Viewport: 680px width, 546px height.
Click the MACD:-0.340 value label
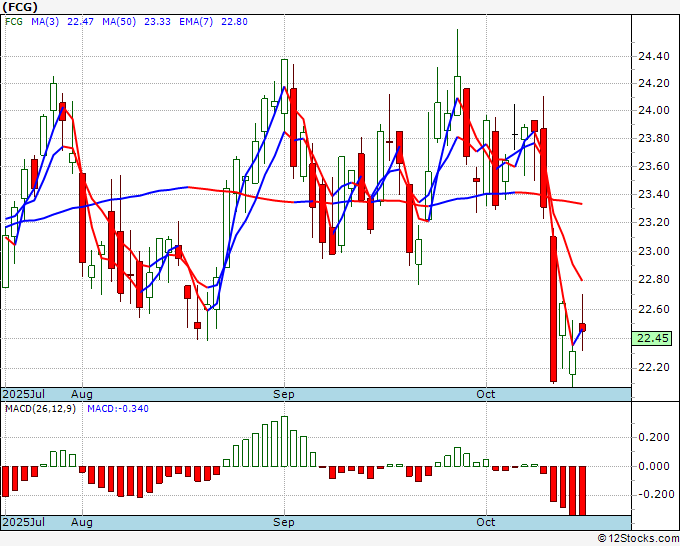(x=118, y=409)
